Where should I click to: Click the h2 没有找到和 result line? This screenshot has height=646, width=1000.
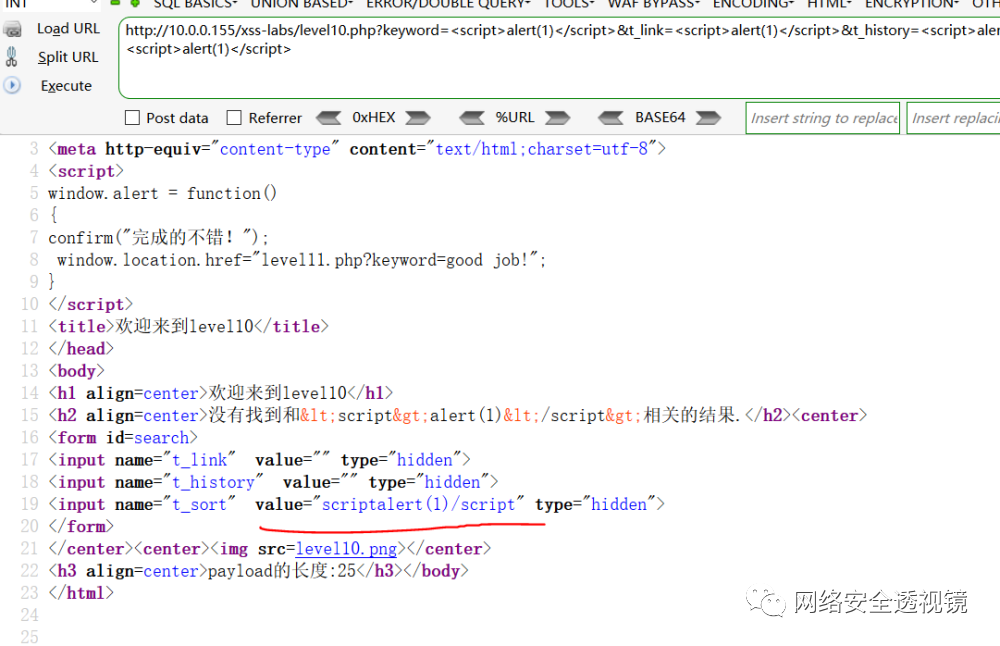tap(457, 416)
